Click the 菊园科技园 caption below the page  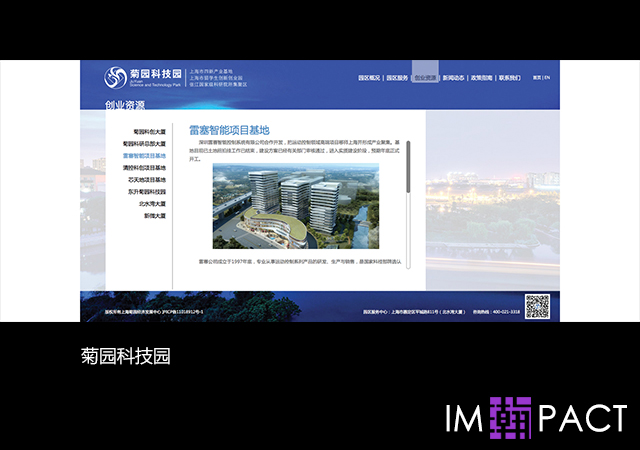[125, 356]
